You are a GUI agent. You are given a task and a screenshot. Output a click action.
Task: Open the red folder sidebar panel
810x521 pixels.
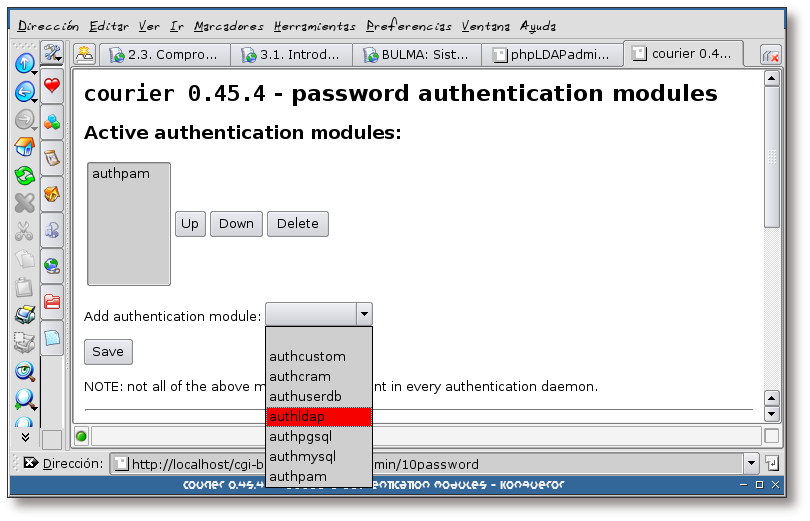(52, 301)
